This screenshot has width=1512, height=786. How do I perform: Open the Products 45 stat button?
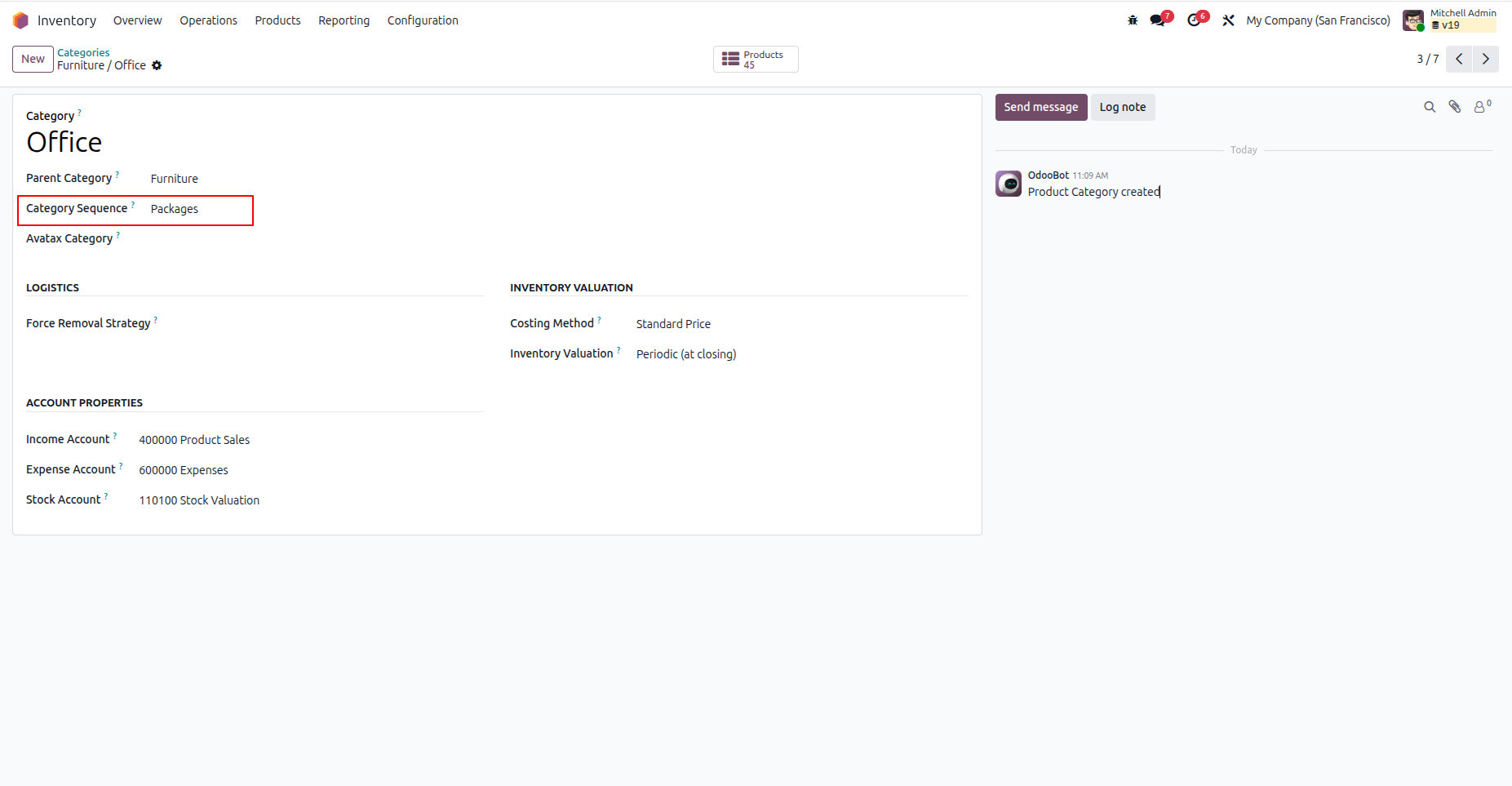(756, 59)
